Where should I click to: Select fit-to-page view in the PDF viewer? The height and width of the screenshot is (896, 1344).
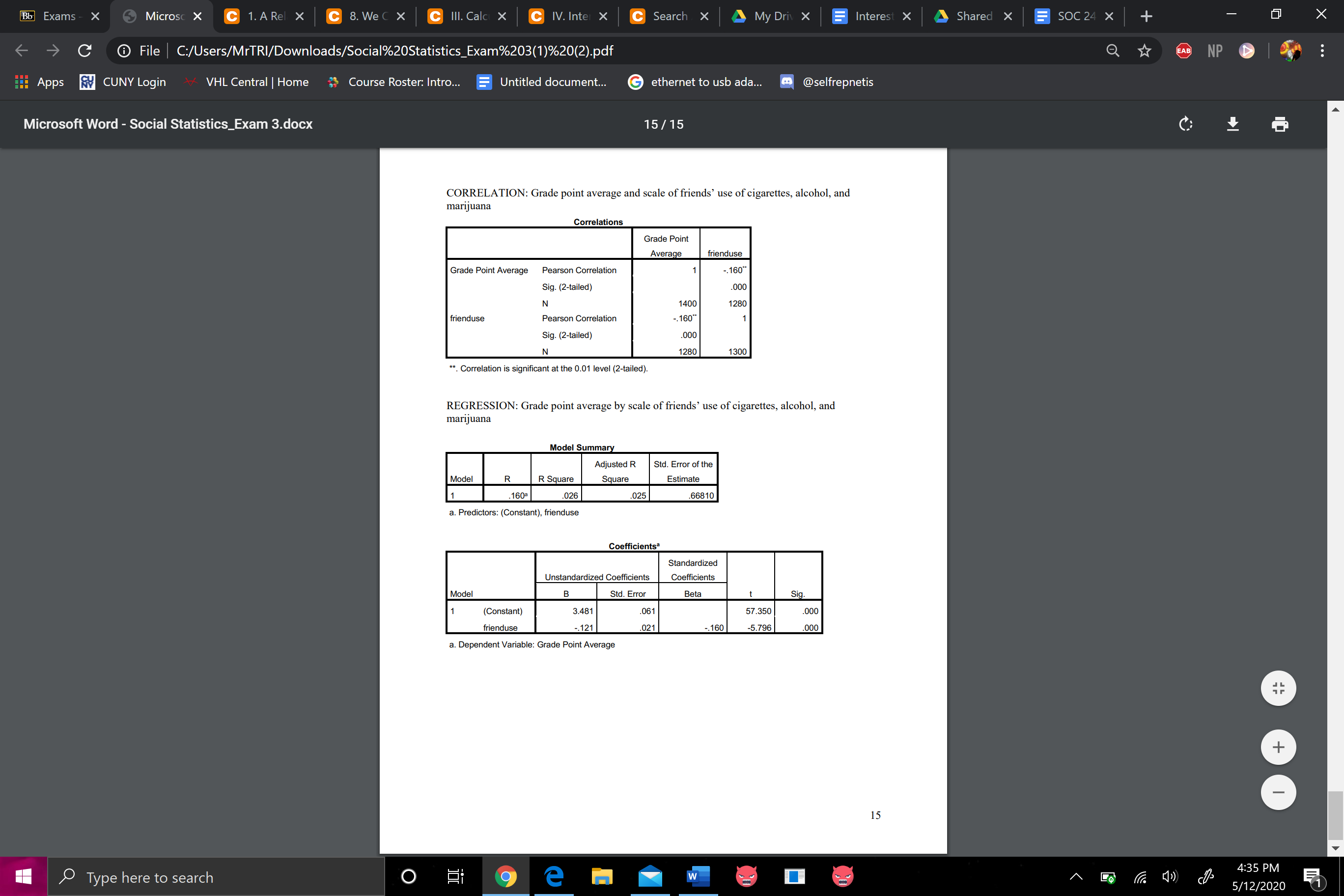tap(1278, 688)
